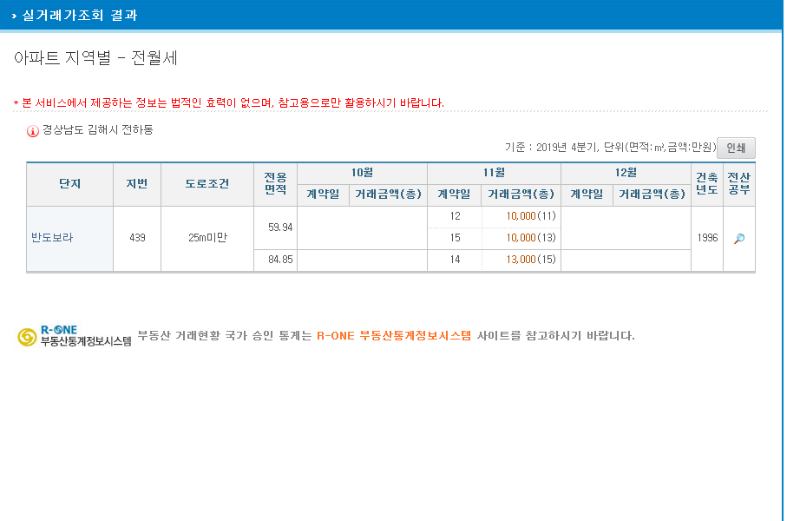
Task: Click the 12월 month header
Action: click(626, 173)
